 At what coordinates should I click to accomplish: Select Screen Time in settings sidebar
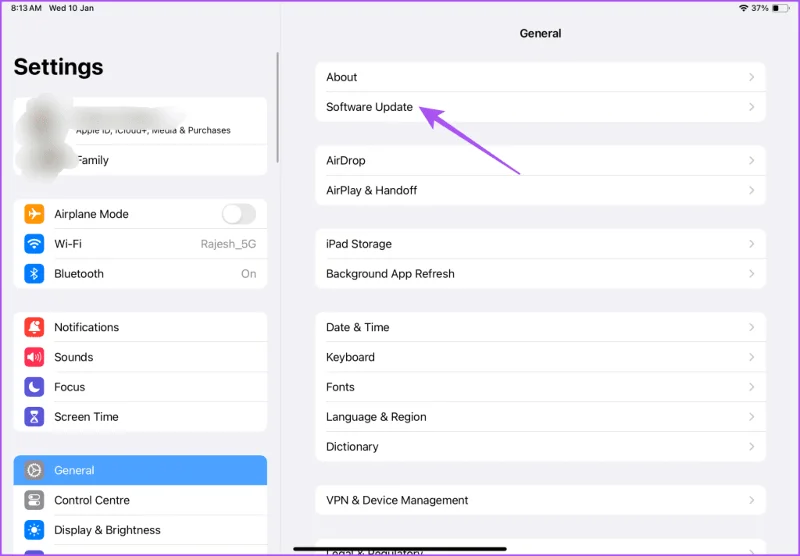[x=140, y=417]
